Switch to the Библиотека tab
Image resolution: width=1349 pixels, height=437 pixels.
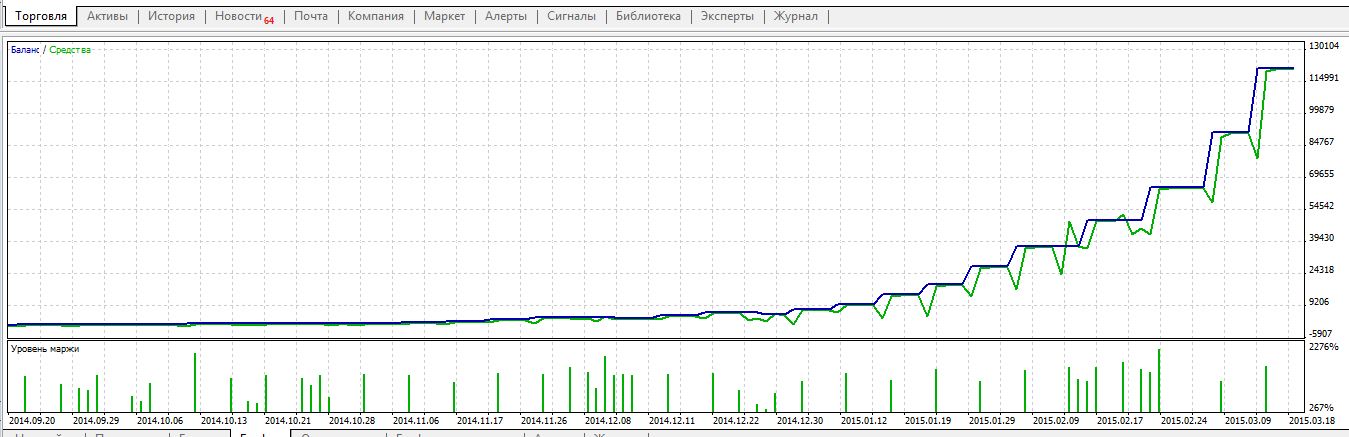649,17
